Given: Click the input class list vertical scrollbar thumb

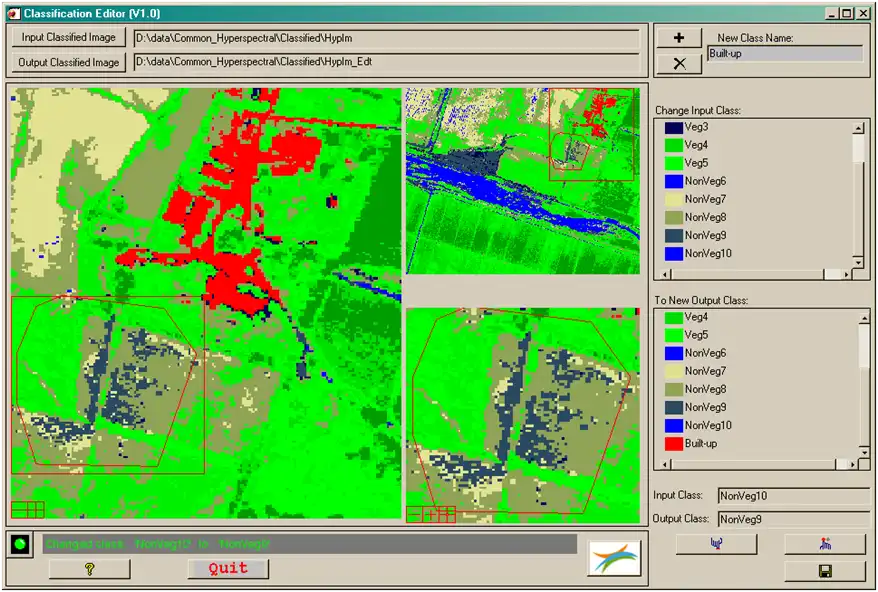Looking at the screenshot, I should [858, 149].
